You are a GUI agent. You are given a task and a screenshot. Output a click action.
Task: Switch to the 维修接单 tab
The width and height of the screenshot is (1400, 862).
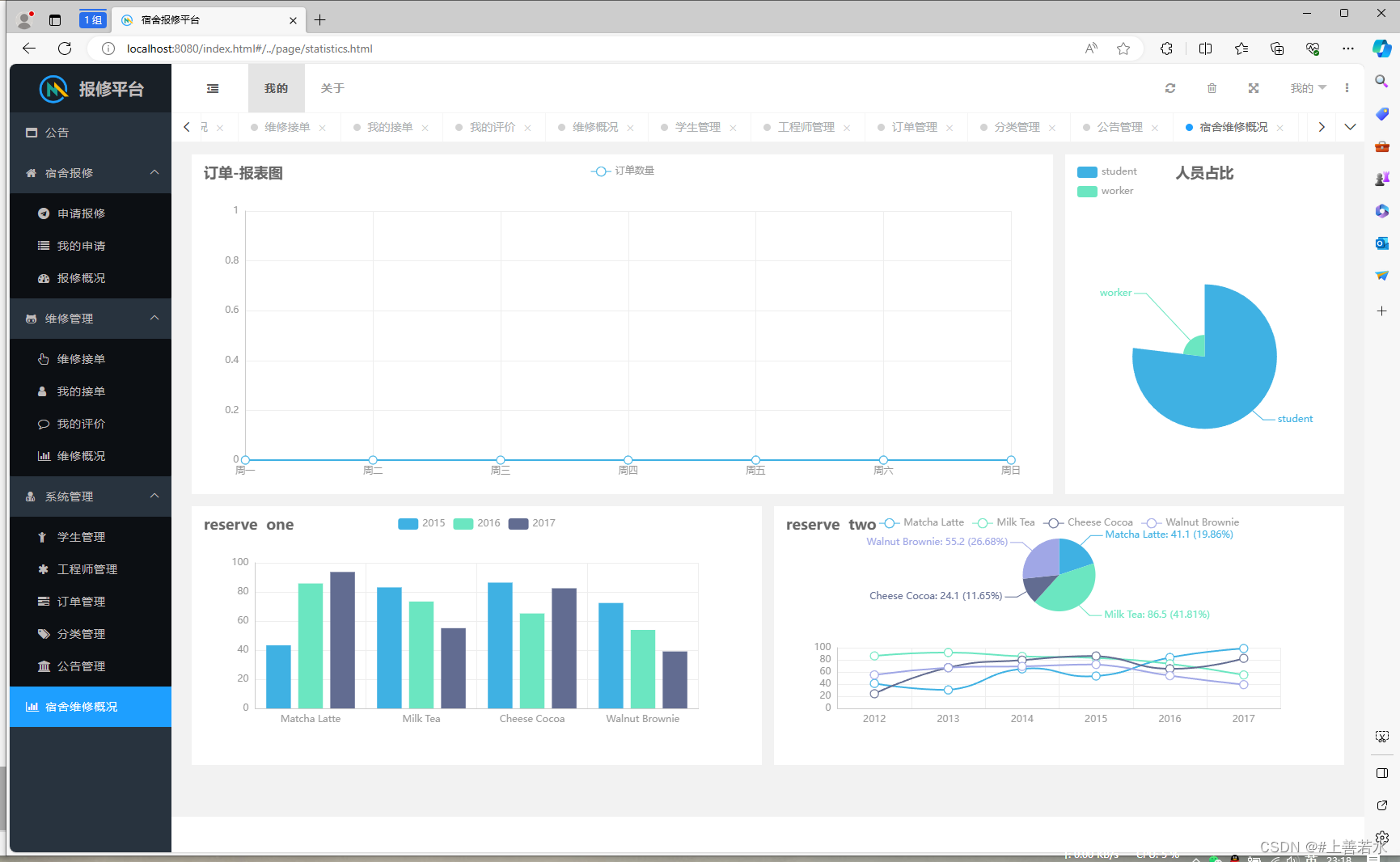click(287, 127)
